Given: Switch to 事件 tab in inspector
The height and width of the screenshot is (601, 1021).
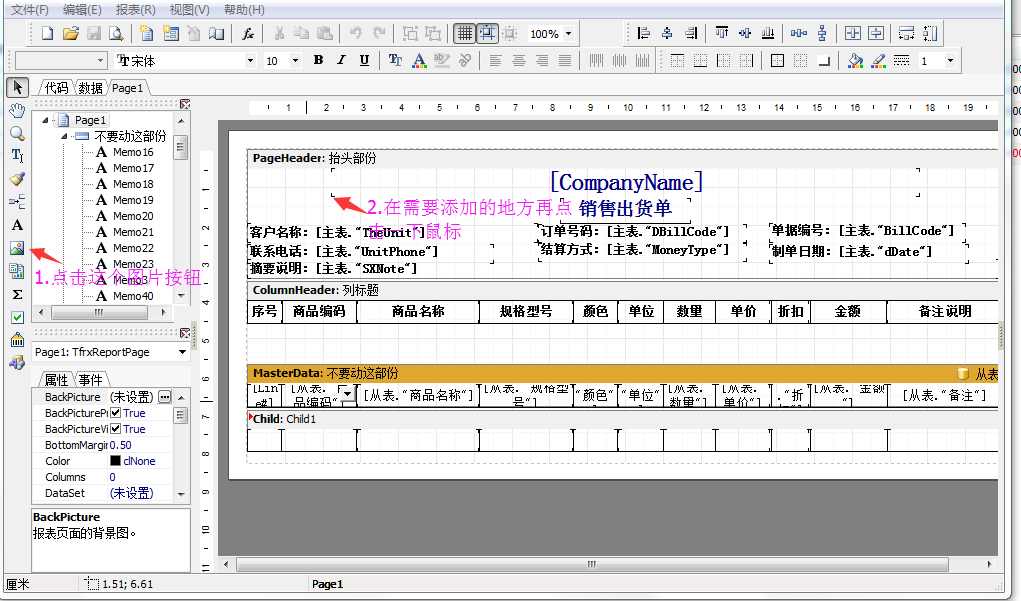Looking at the screenshot, I should pos(91,379).
